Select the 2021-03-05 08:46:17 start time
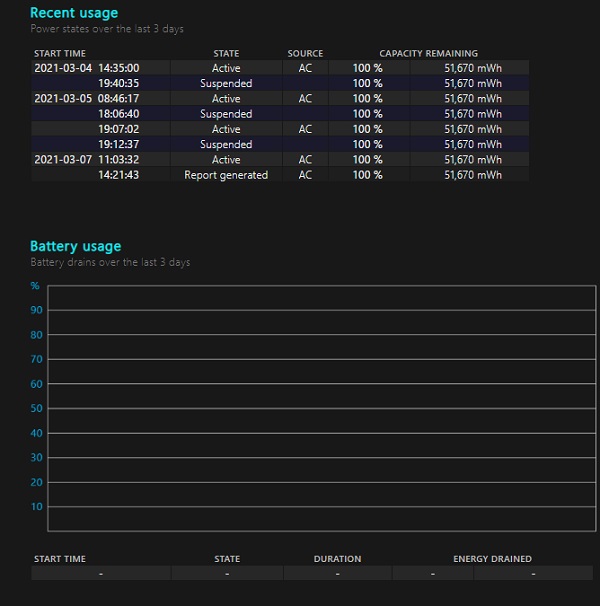 87,99
